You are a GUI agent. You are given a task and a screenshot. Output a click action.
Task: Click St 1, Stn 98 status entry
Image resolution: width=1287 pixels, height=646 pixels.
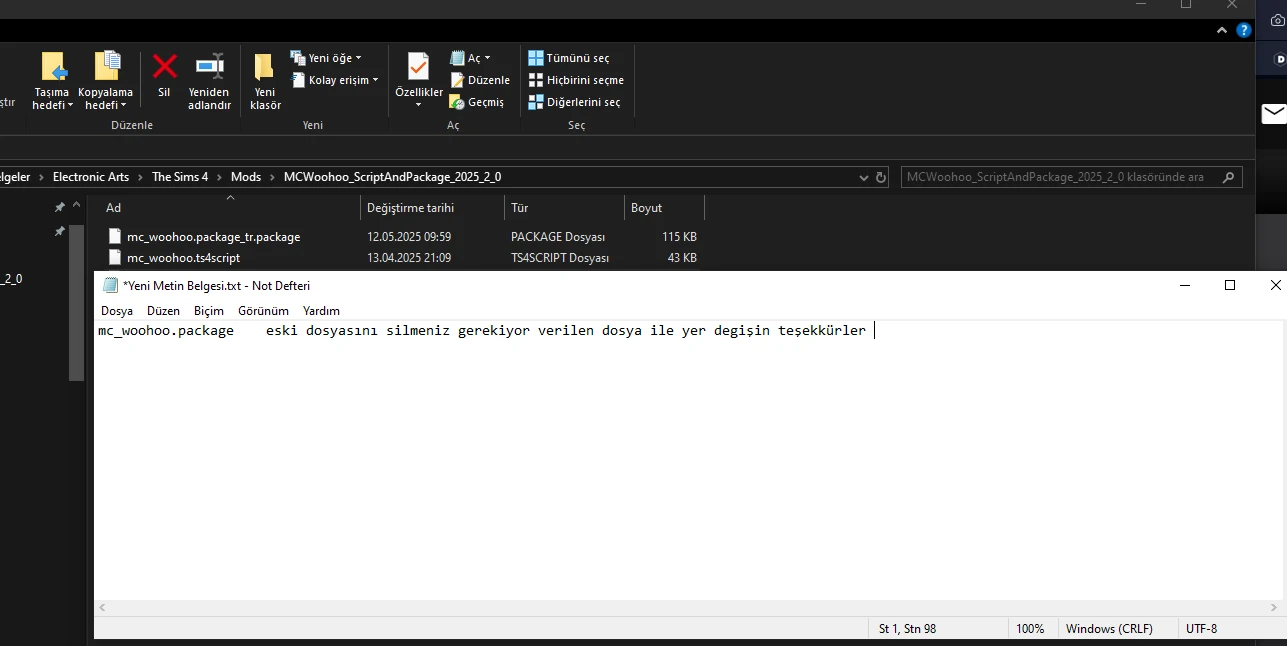click(907, 629)
